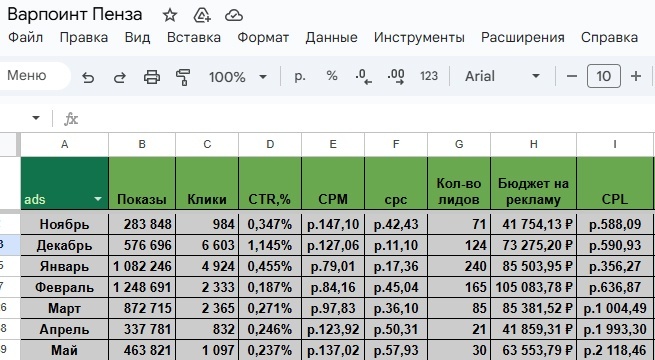Viewport: 655px width, 360px height.
Task: Open the Справка menu
Action: pos(609,38)
